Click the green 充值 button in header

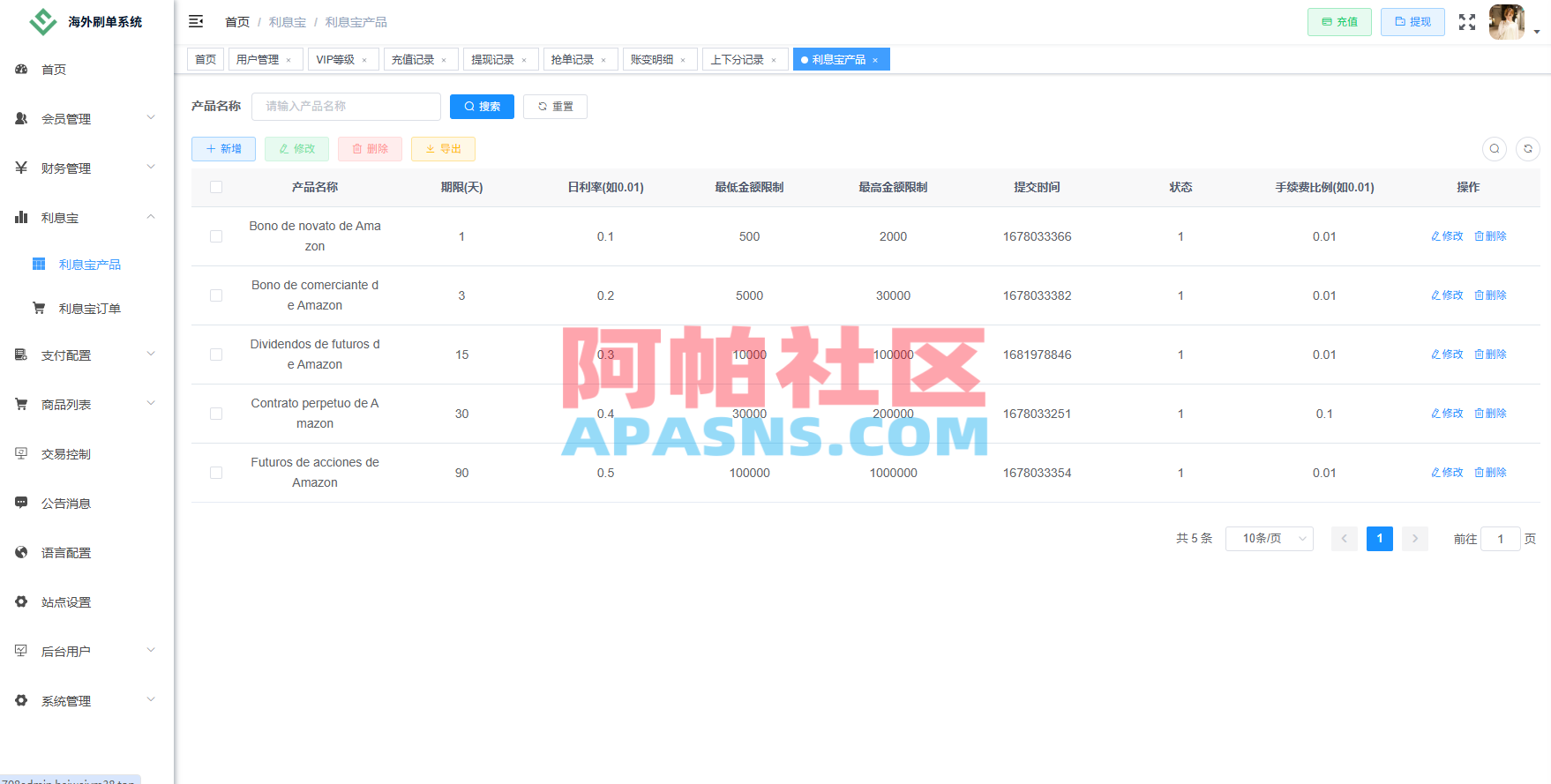pyautogui.click(x=1339, y=22)
